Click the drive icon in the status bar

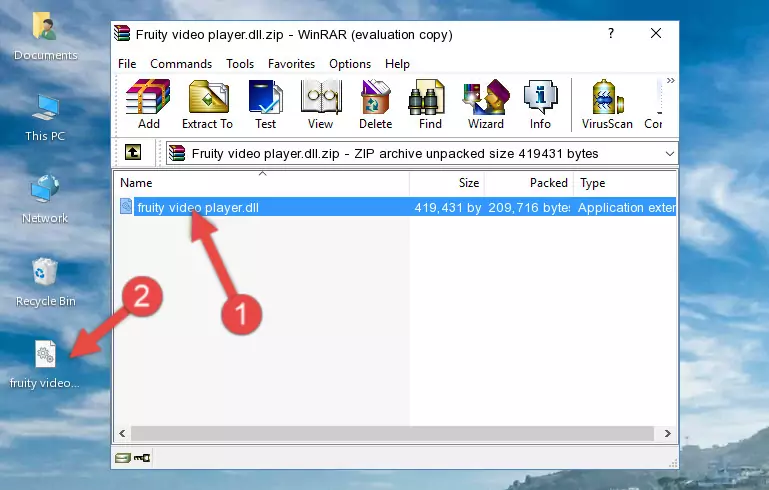(123, 458)
